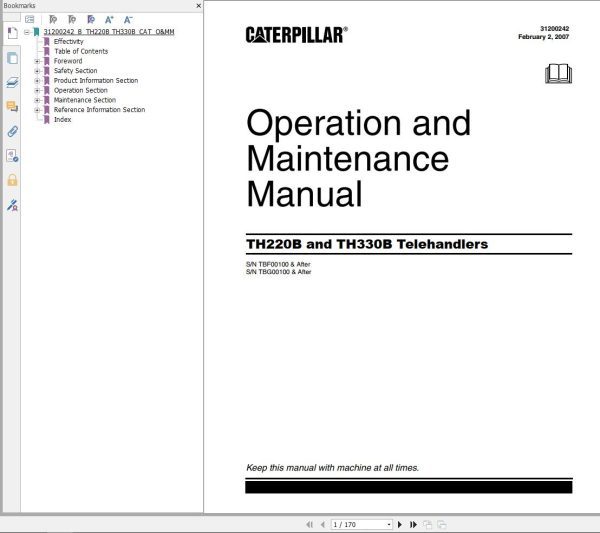Decrease bookmark text size with A- icon

pyautogui.click(x=128, y=19)
